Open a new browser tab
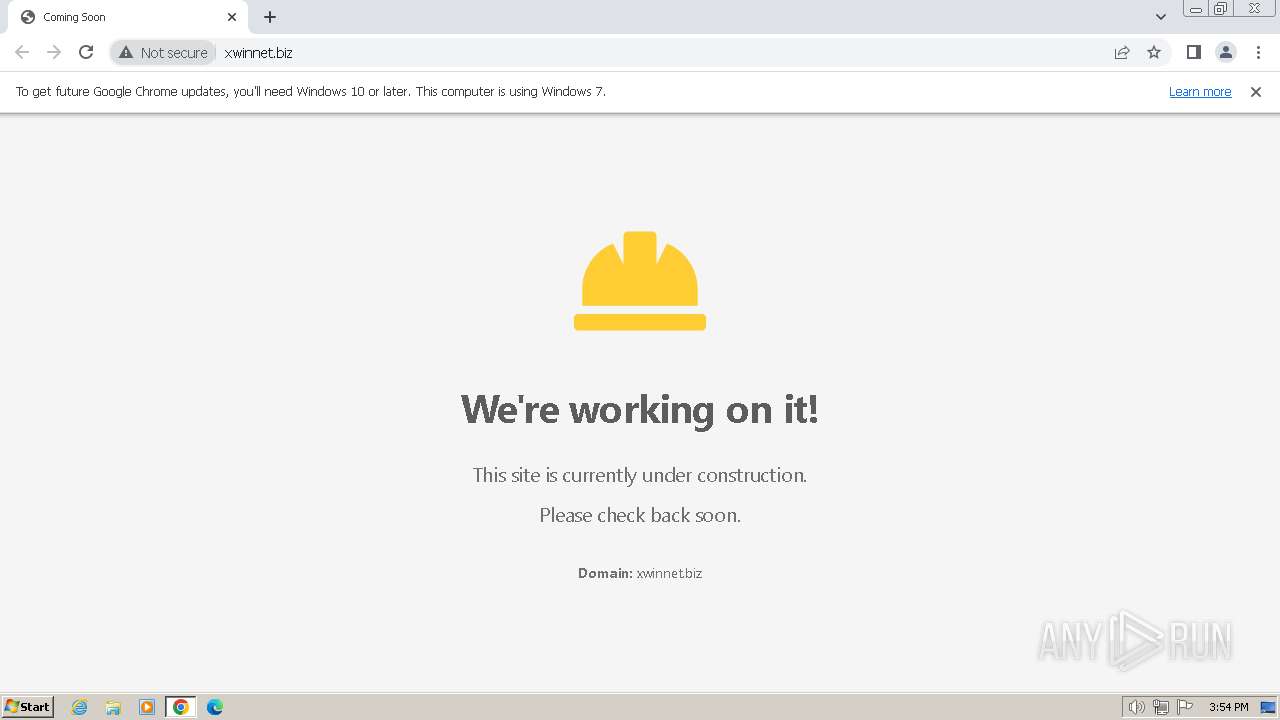 point(270,17)
